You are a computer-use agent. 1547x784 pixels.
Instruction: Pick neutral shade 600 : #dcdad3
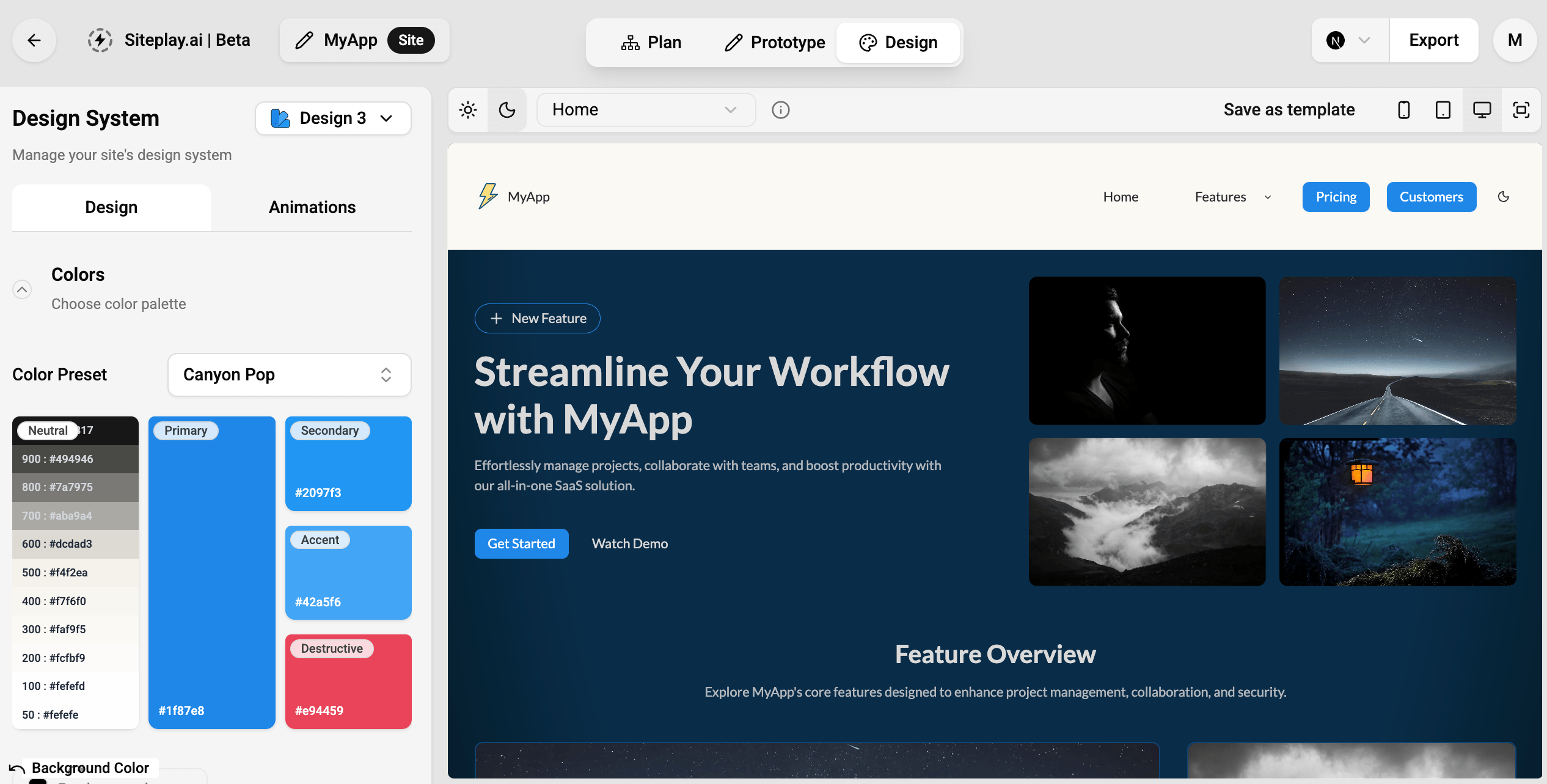click(x=75, y=544)
